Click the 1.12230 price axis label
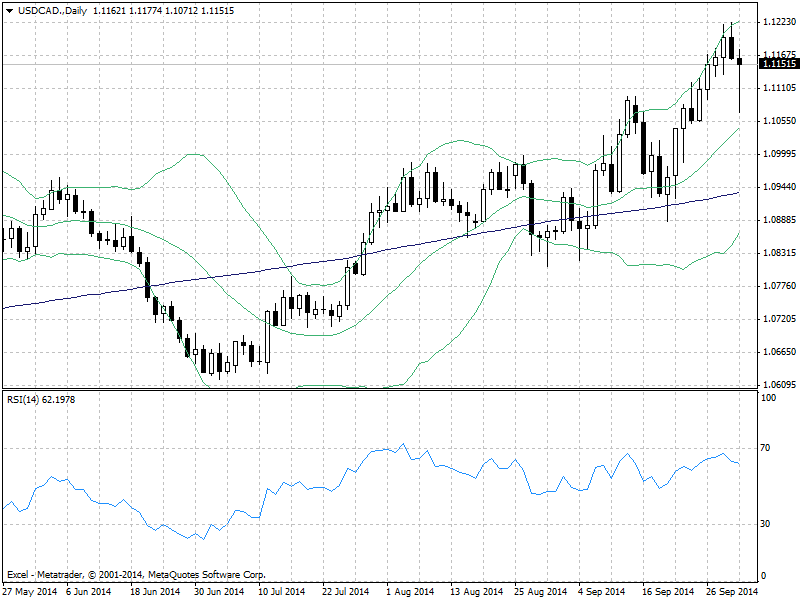Viewport: 800px width, 600px height. click(x=779, y=21)
